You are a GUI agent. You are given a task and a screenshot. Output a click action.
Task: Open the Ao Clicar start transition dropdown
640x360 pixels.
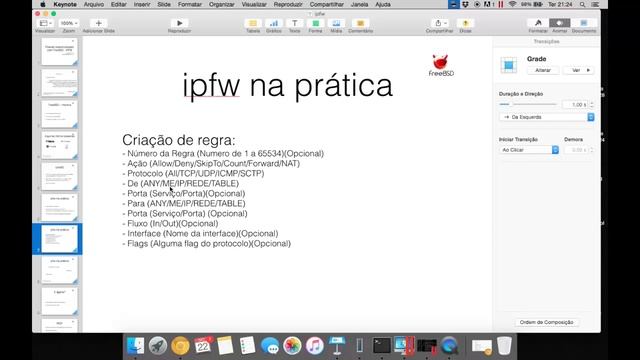click(529, 150)
